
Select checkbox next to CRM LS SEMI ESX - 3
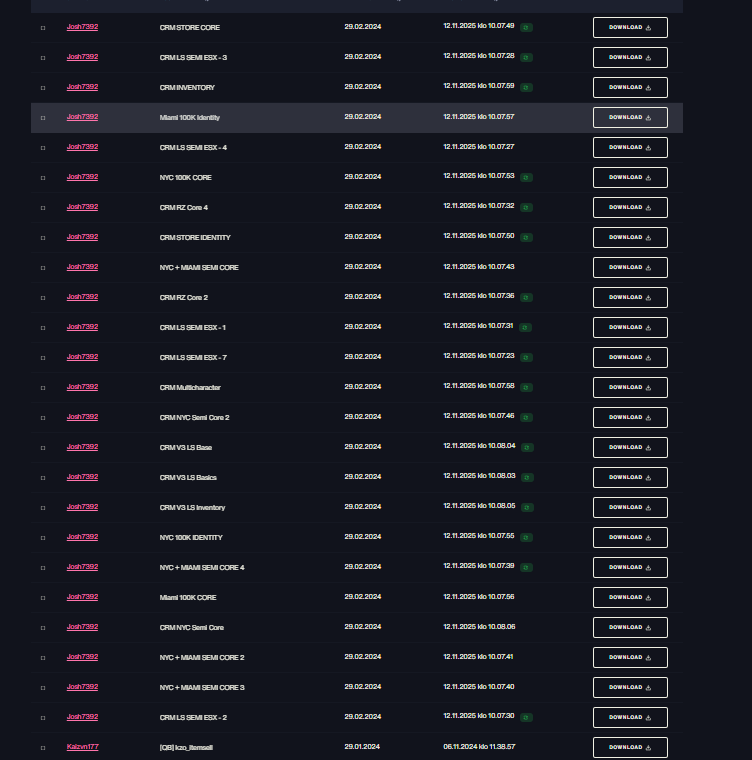click(43, 58)
